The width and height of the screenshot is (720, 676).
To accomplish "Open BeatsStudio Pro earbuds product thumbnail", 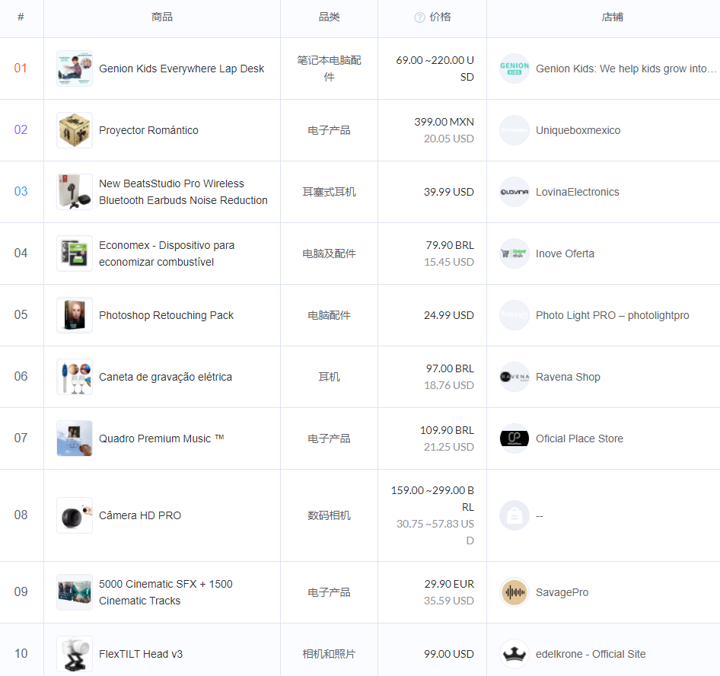I will pos(74,192).
